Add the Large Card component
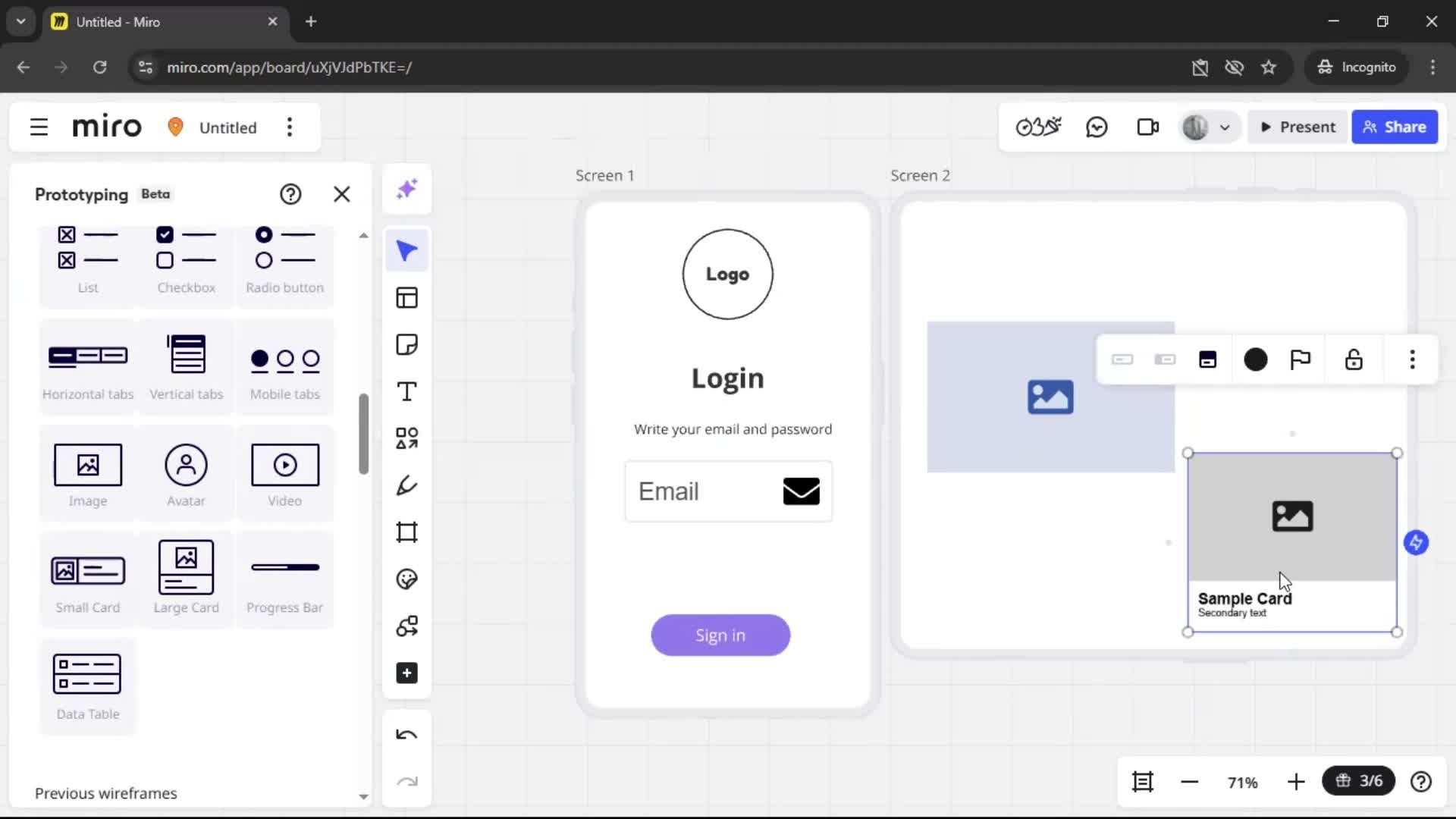 [187, 581]
